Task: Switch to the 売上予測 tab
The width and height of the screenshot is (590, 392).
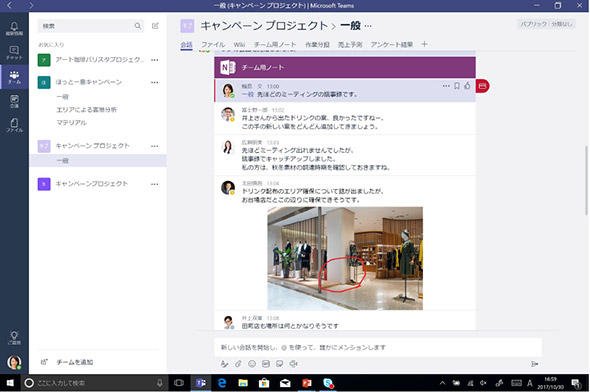Action: pyautogui.click(x=350, y=45)
